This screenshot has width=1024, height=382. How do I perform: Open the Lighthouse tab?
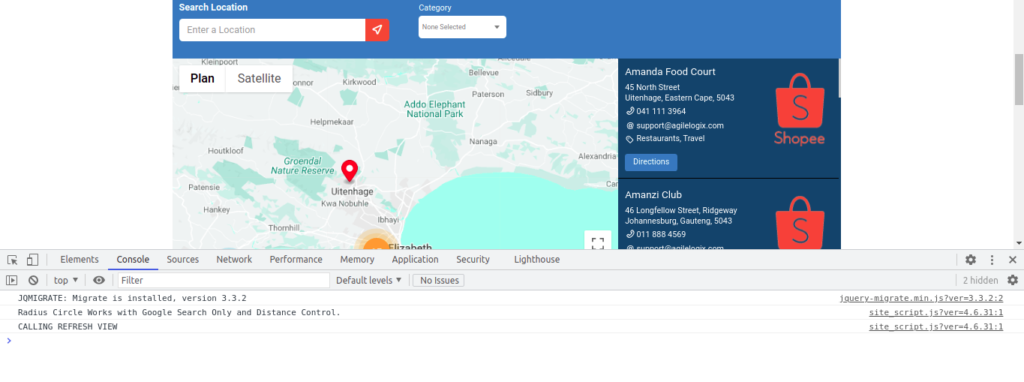(x=537, y=259)
